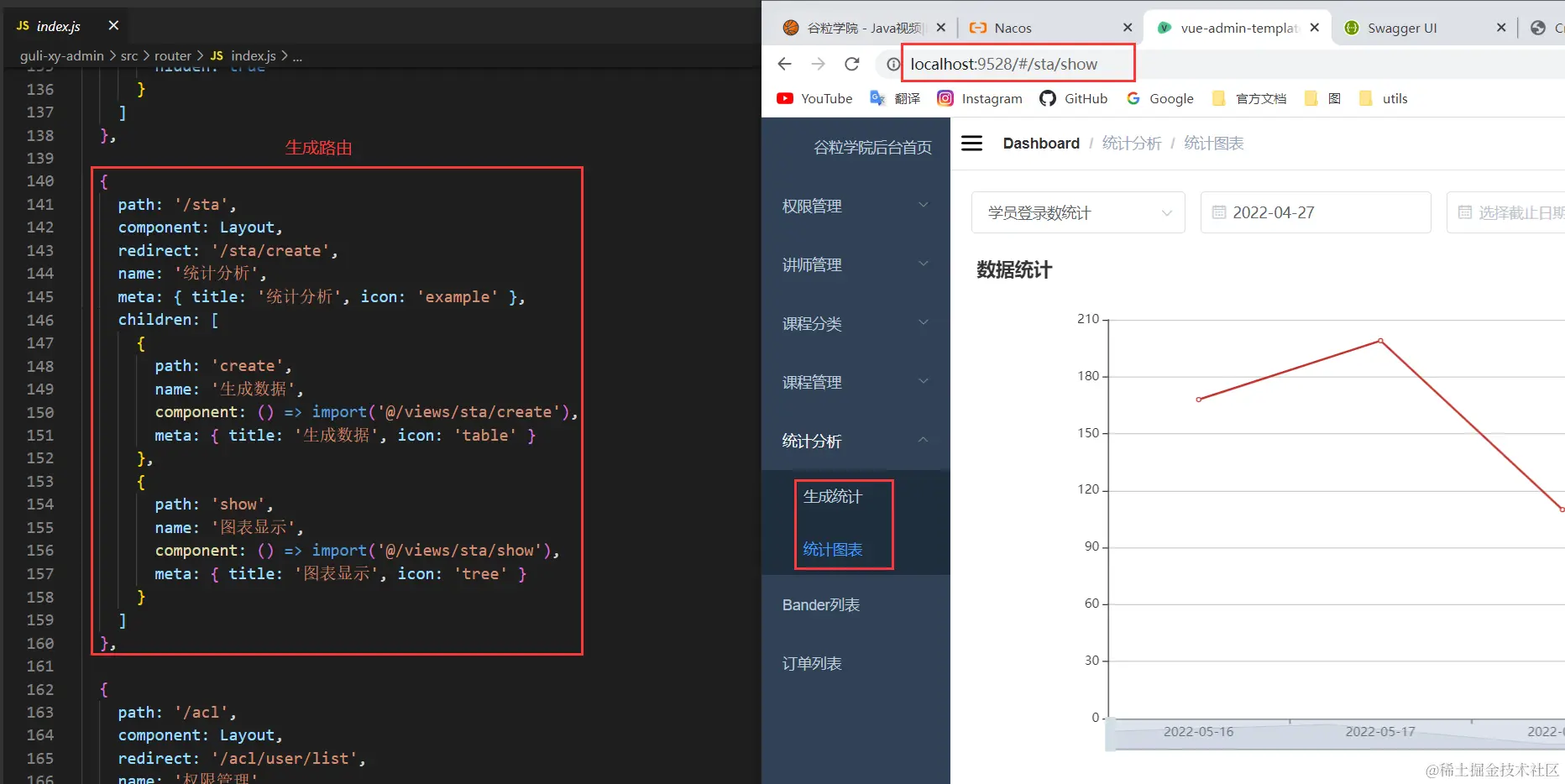Click the src breadcrumb segment
This screenshot has width=1565, height=784.
point(129,56)
